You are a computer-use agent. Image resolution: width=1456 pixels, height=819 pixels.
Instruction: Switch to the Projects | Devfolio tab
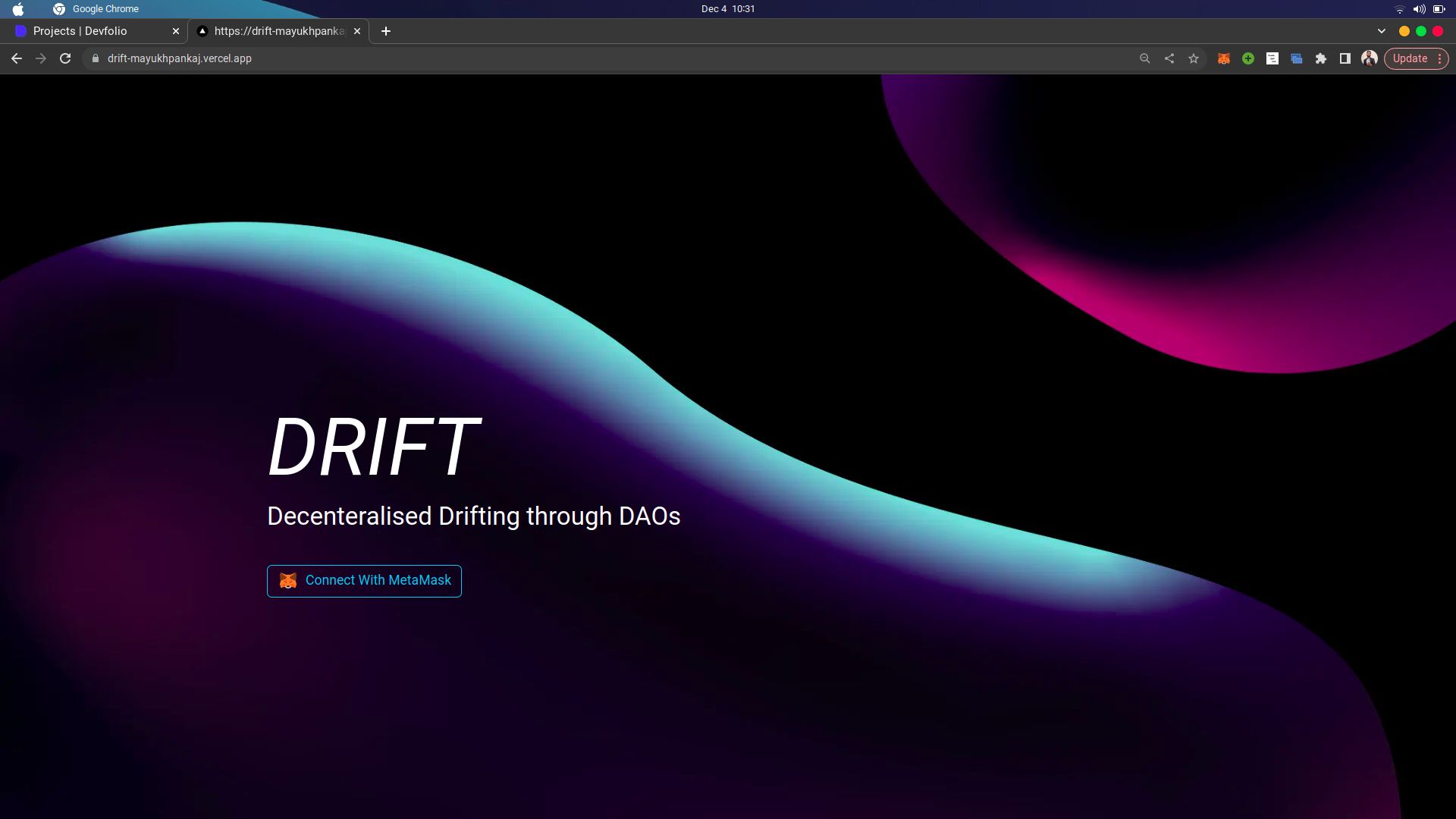click(x=97, y=31)
